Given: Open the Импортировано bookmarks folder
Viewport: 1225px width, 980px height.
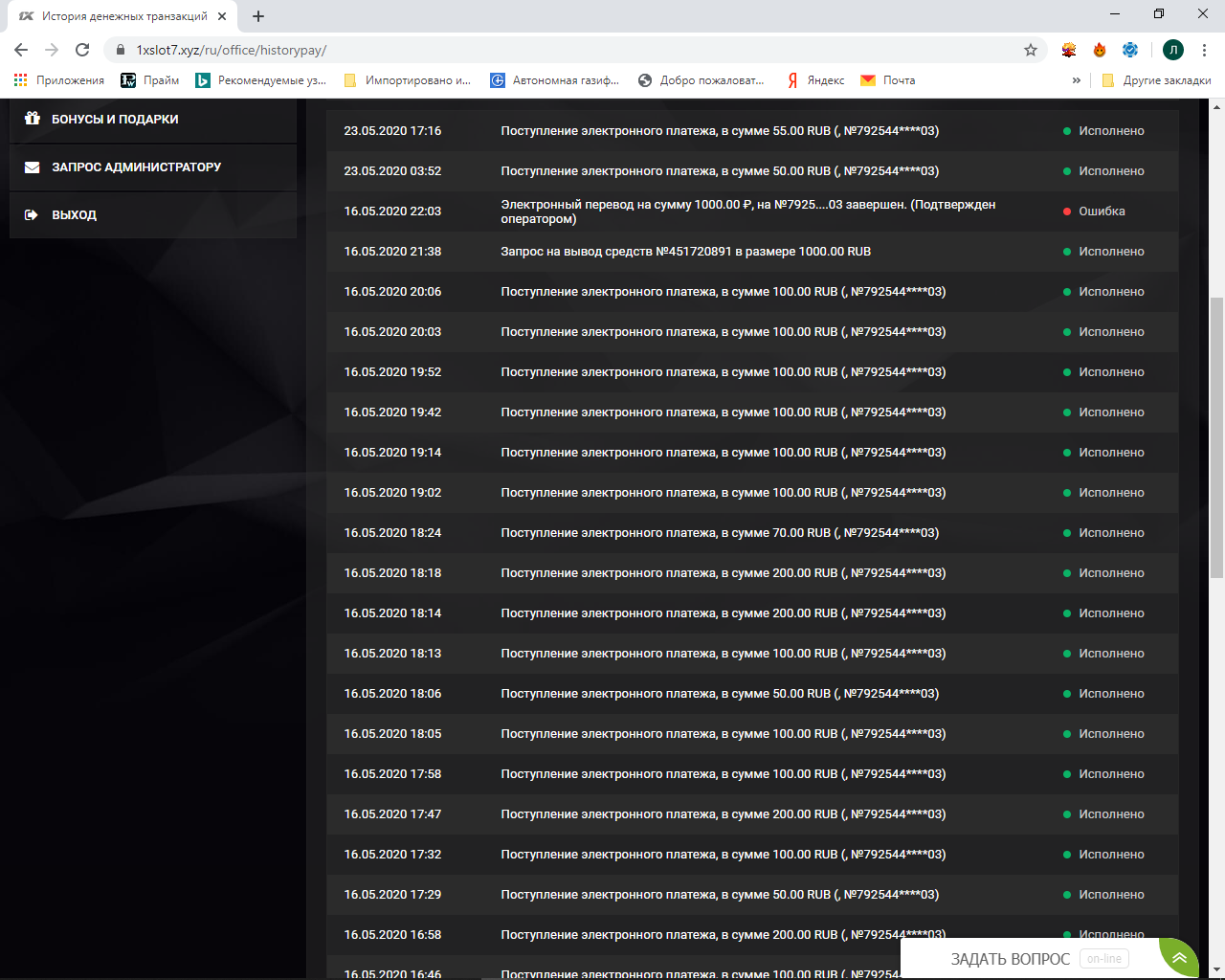Looking at the screenshot, I should point(407,80).
